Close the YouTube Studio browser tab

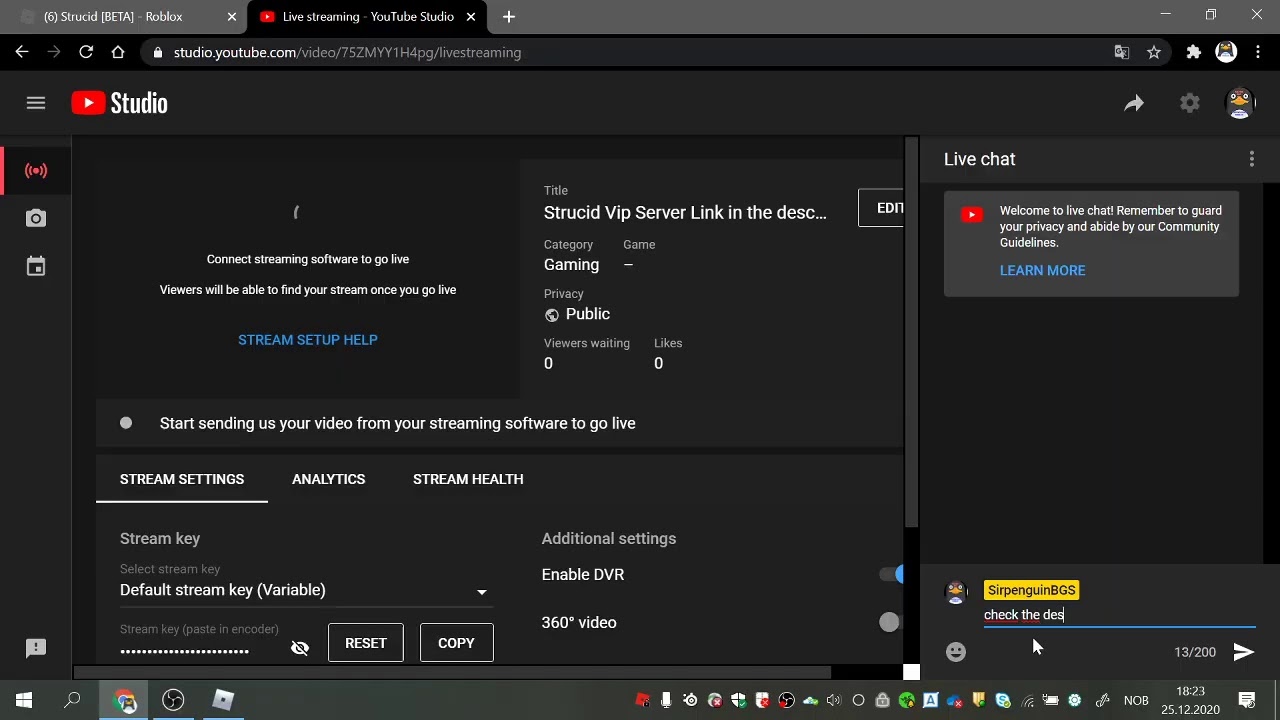[x=471, y=16]
